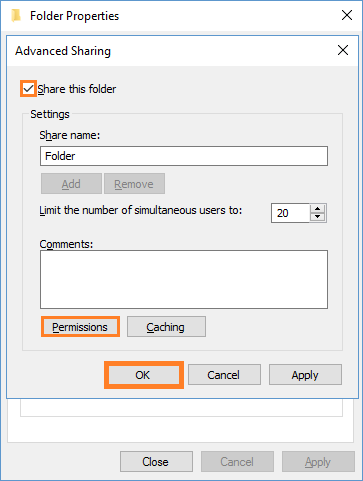Click the grayed-out Add button
Viewport: 363px width, 481px height.
(x=71, y=184)
